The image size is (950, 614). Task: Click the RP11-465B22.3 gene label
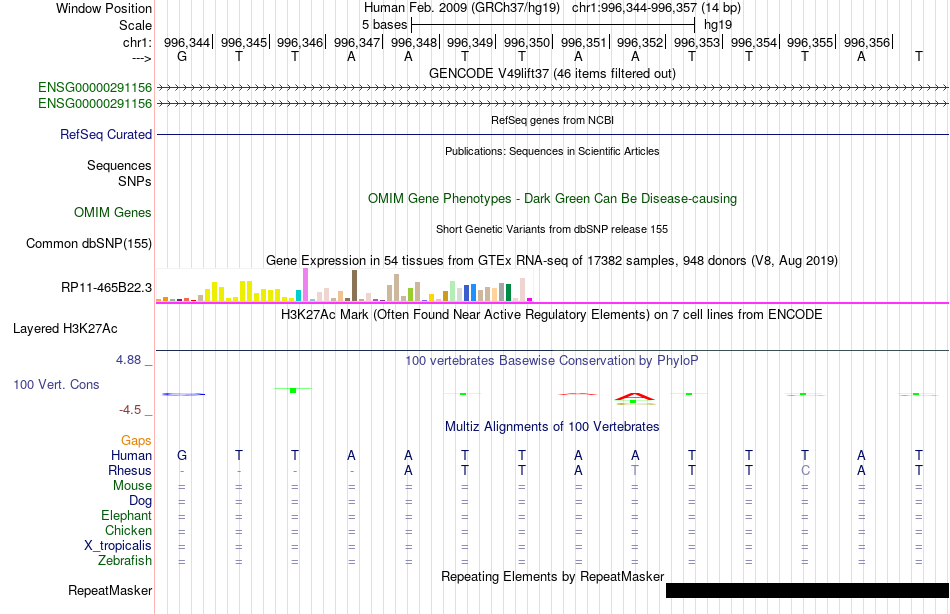pos(107,287)
